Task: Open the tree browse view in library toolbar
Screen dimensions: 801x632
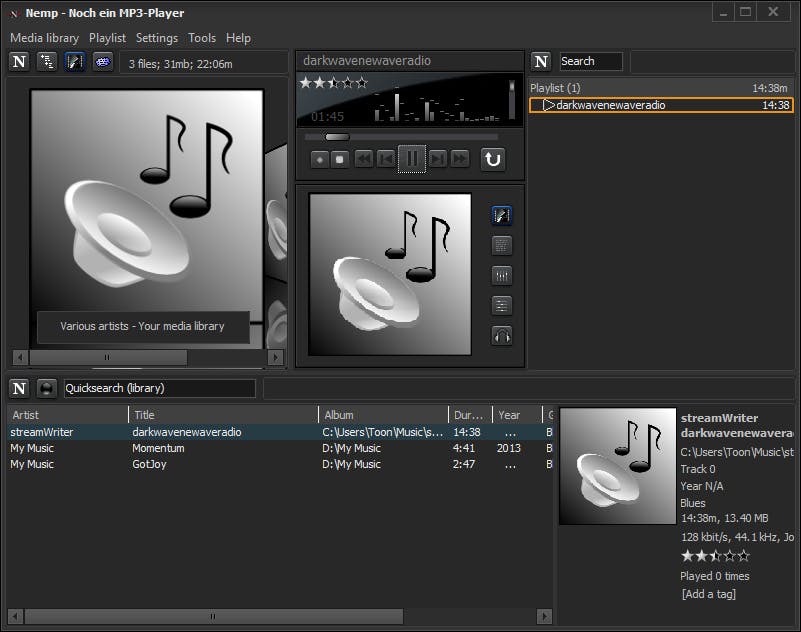Action: (46, 62)
